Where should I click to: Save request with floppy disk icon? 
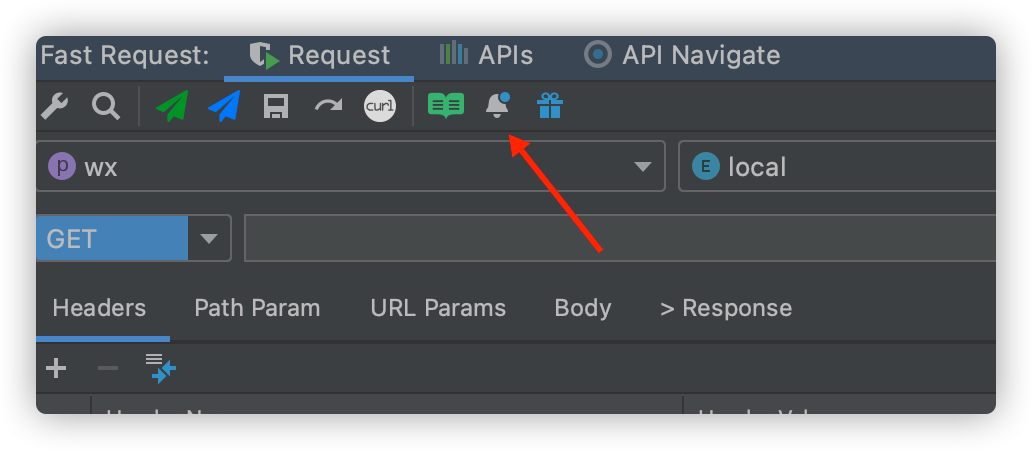pyautogui.click(x=276, y=106)
